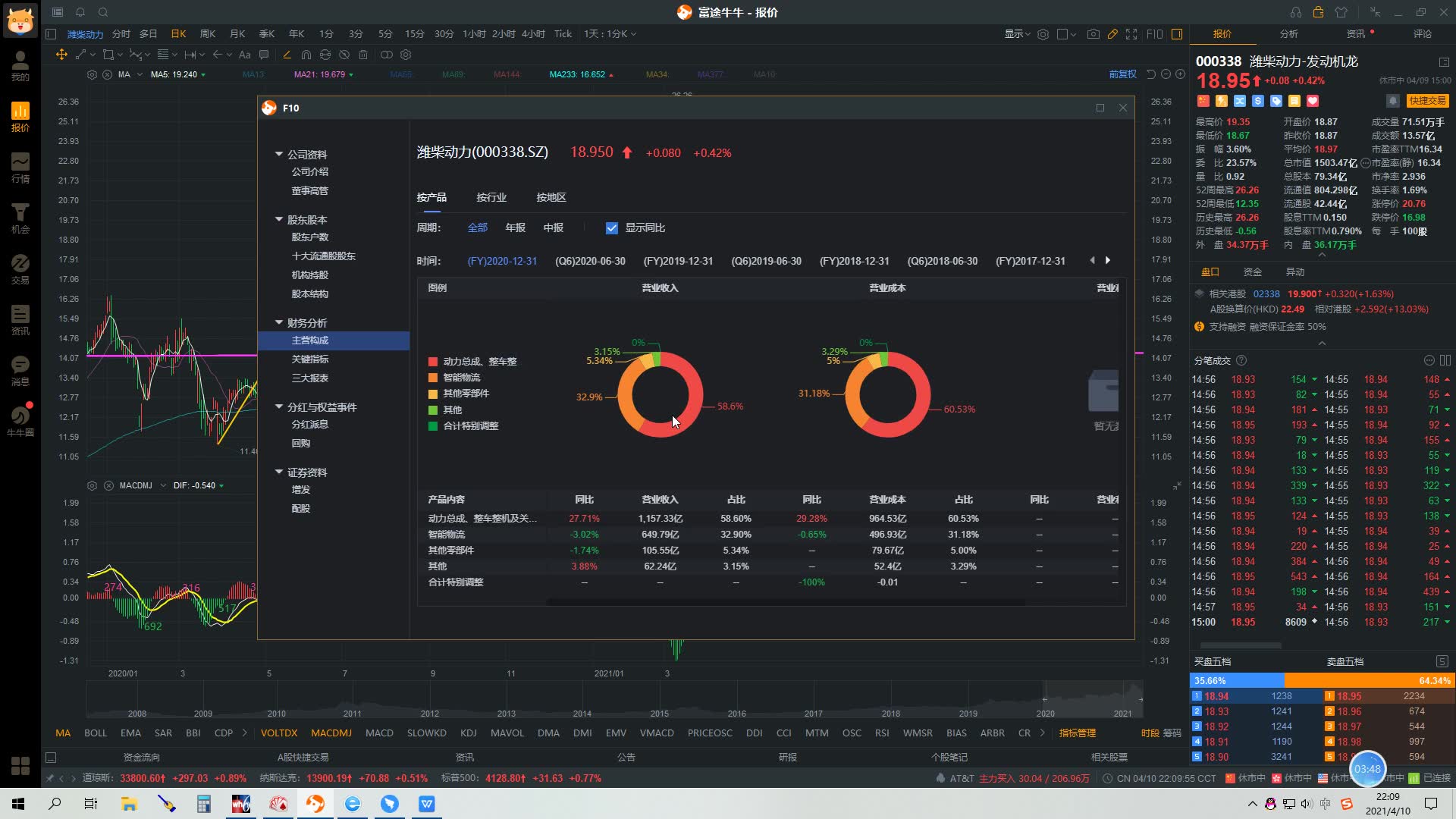Open the price alert bell icon

(x=1392, y=101)
